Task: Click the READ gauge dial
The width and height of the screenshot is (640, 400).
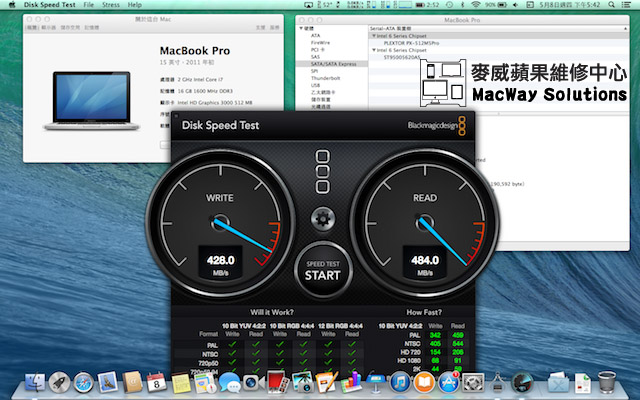Action: click(x=425, y=223)
